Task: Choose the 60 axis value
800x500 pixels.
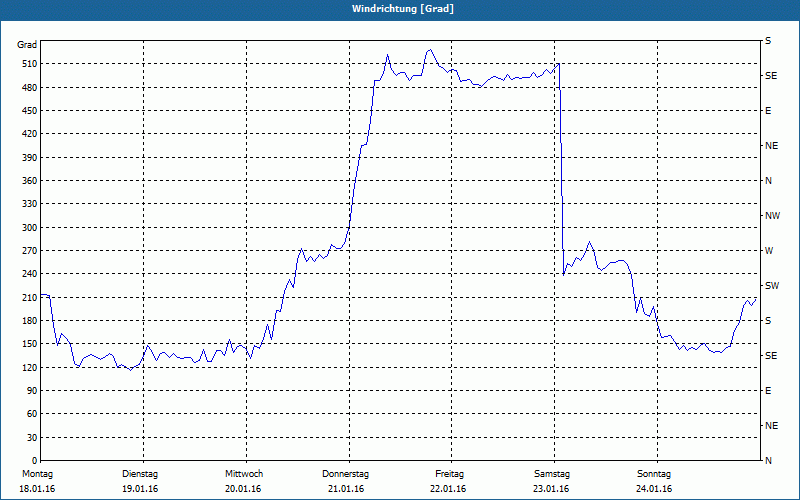Action: 32,414
